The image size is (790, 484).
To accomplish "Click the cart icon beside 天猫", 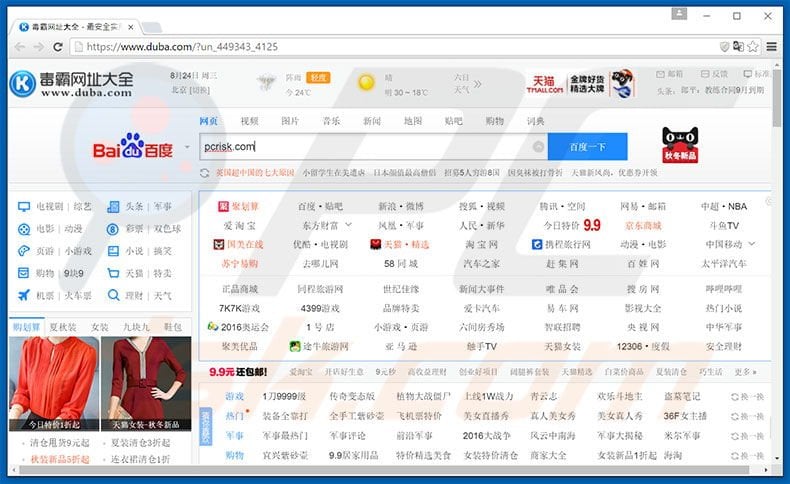I will 113,273.
